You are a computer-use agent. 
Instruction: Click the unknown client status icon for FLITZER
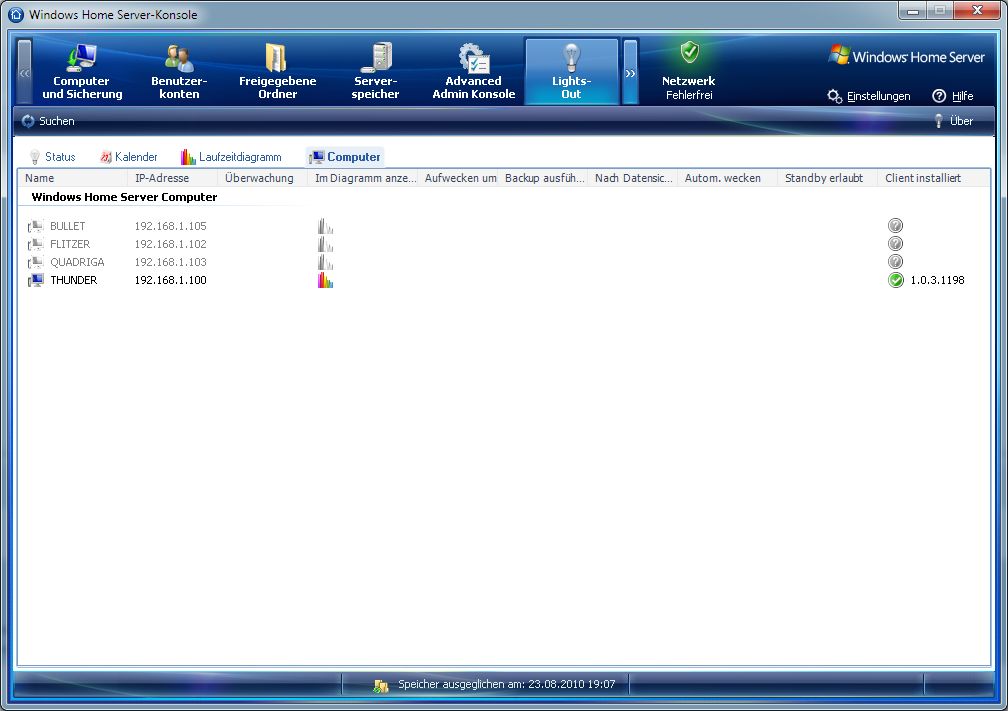pyautogui.click(x=896, y=244)
